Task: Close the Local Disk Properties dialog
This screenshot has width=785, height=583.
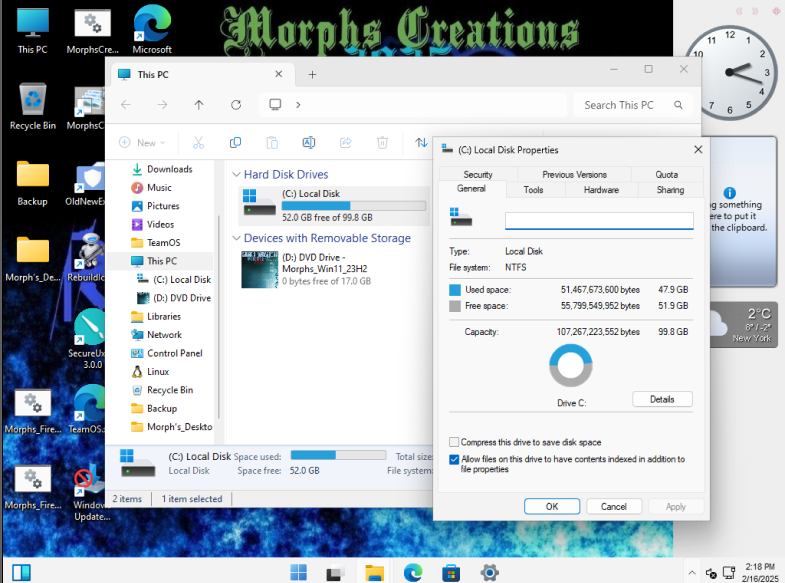Action: click(698, 150)
